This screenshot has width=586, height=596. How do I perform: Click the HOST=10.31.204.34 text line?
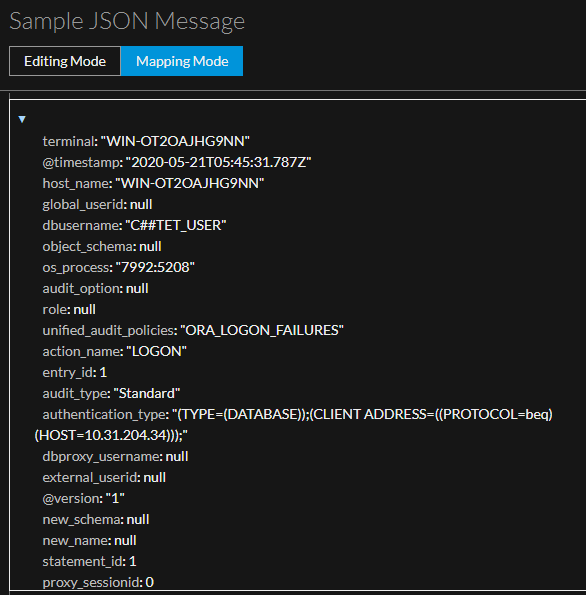(x=111, y=436)
